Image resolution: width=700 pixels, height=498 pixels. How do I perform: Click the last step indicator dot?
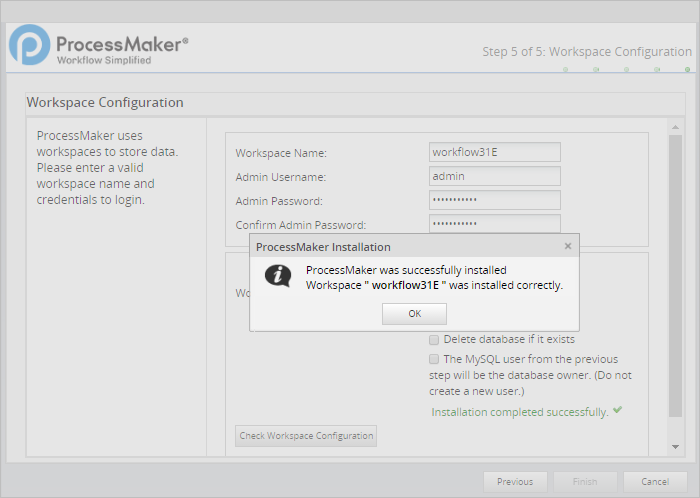coord(687,70)
